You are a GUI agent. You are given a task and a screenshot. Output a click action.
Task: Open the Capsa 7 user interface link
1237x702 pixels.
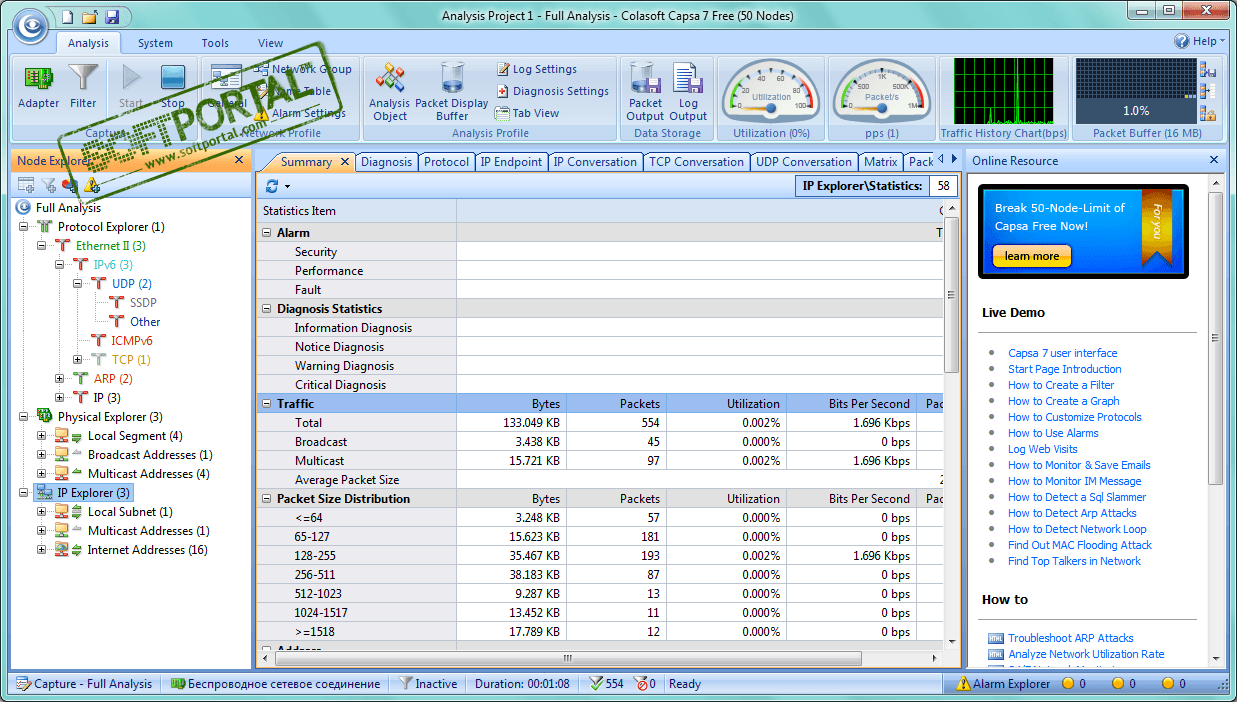[x=1063, y=353]
